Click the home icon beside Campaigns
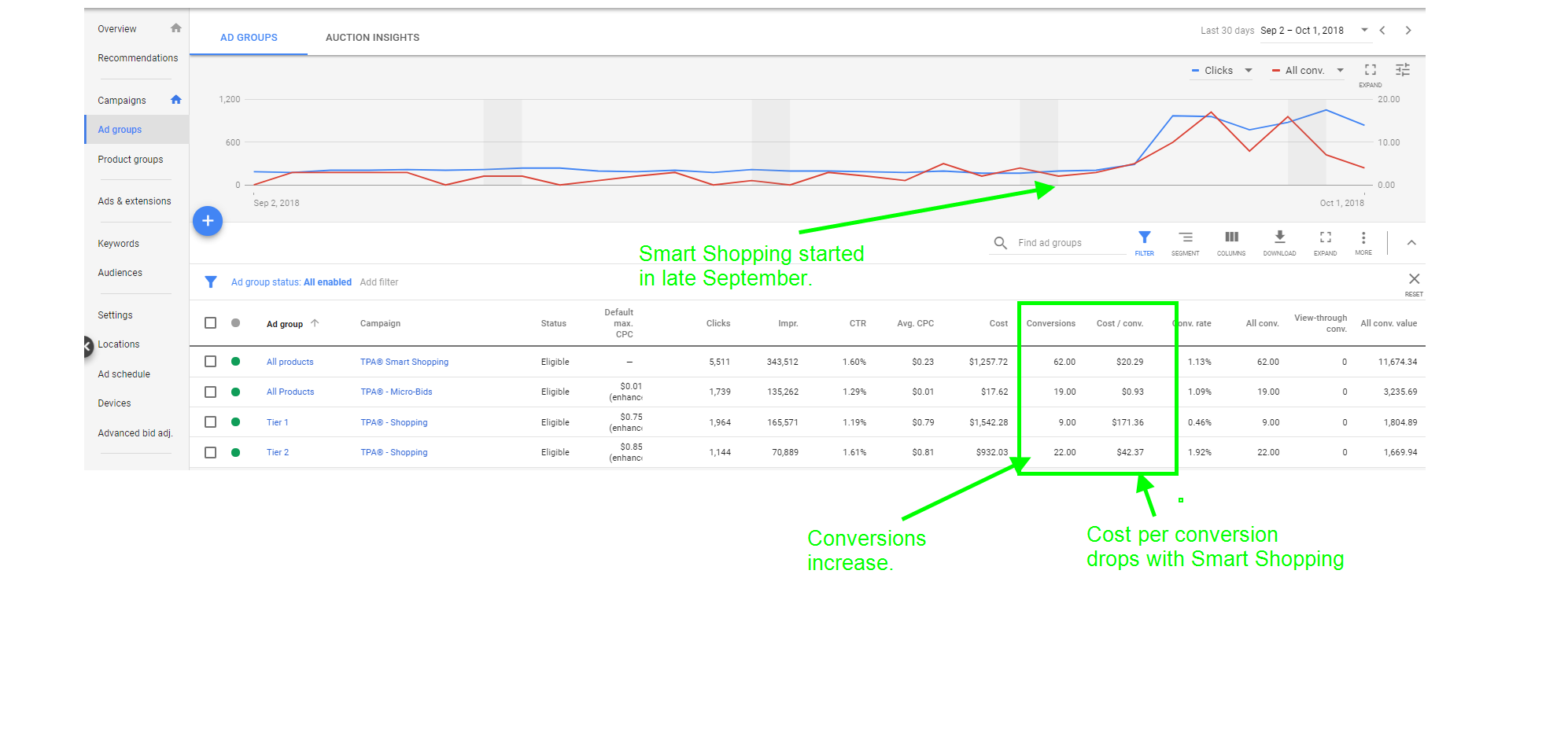 [x=175, y=100]
